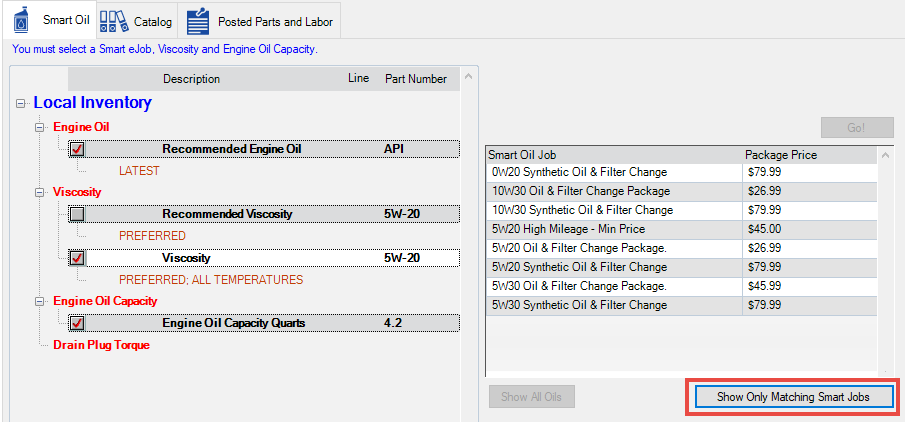This screenshot has width=905, height=422.
Task: Select the Drain Plug Torque tree item
Action: [101, 345]
